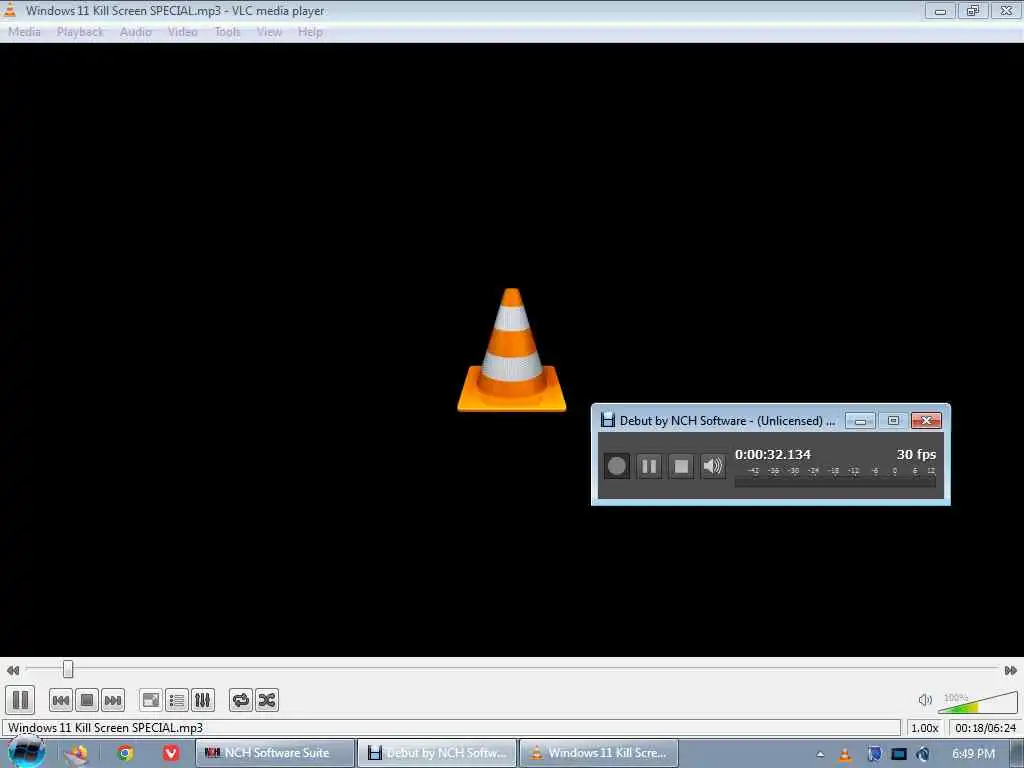The width and height of the screenshot is (1024, 768).
Task: Show the VLC playlist
Action: pos(177,700)
